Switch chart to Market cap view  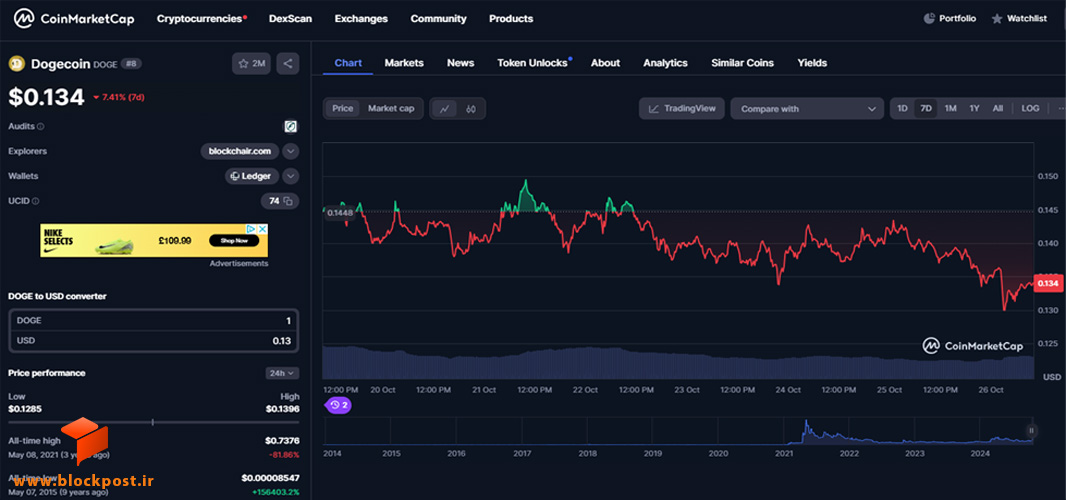(x=391, y=108)
